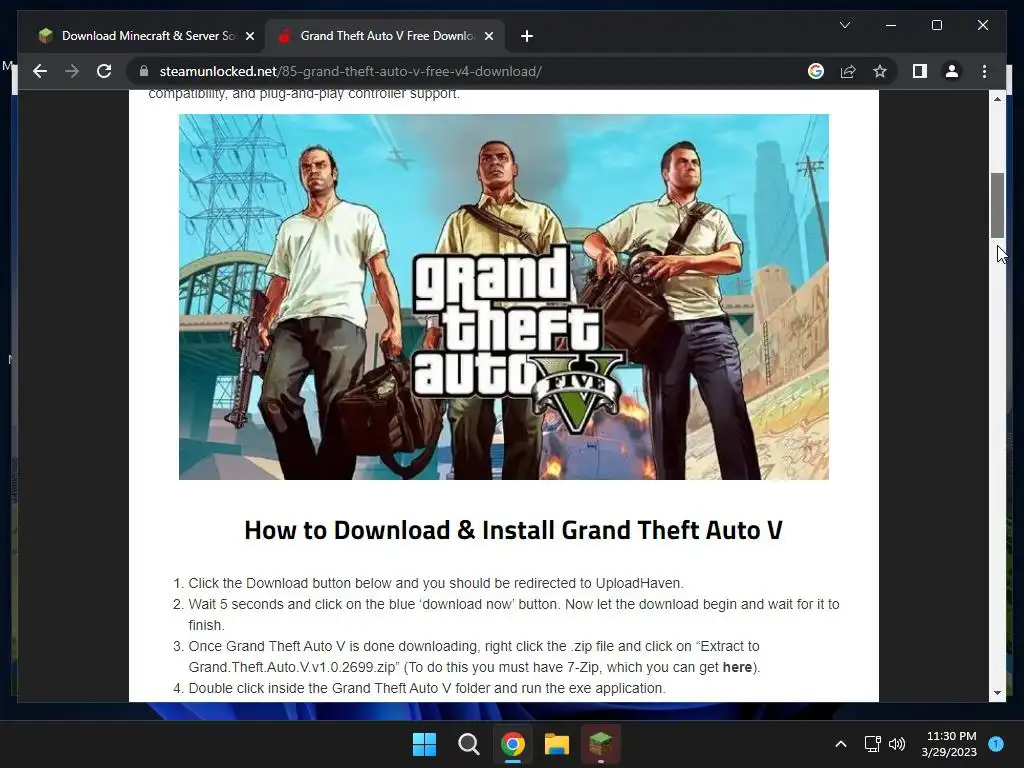Image resolution: width=1024 pixels, height=768 pixels.
Task: Maximize the Chrome window
Action: pos(936,25)
